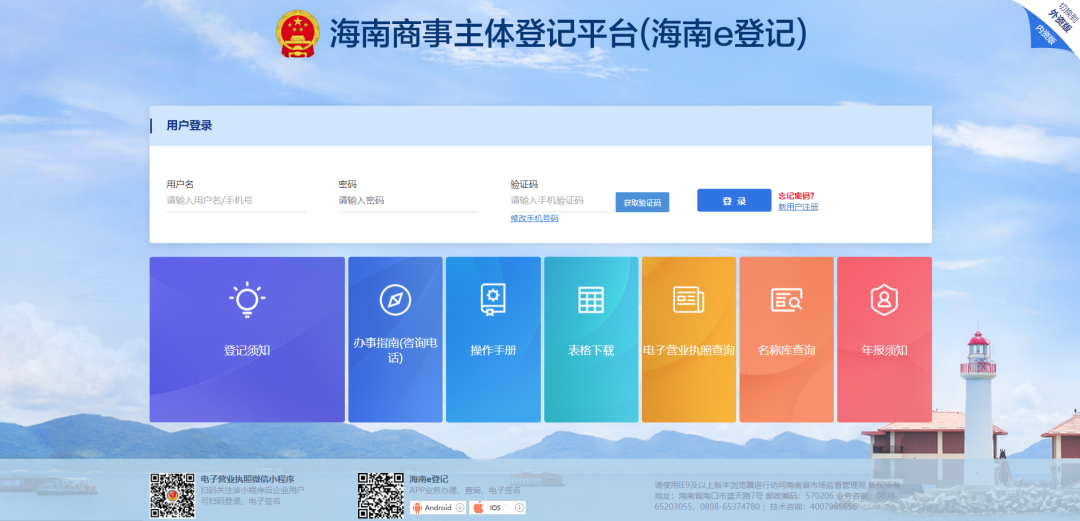This screenshot has width=1080, height=521.
Task: Click the manual book icon for 操作手册
Action: click(493, 300)
